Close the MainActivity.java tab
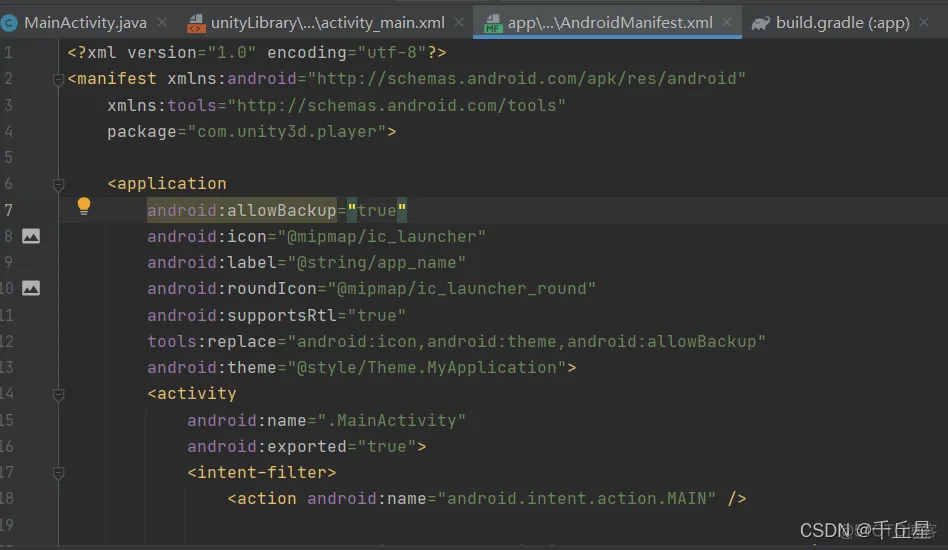 (162, 22)
